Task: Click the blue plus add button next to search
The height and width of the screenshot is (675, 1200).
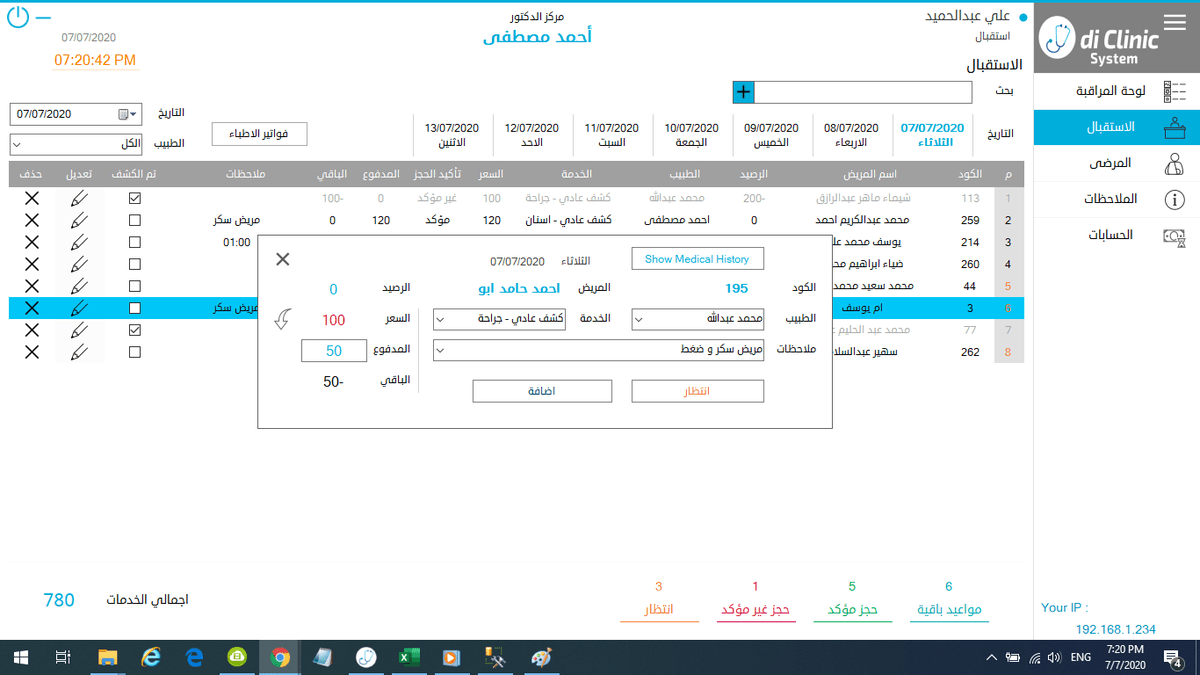Action: tap(743, 92)
